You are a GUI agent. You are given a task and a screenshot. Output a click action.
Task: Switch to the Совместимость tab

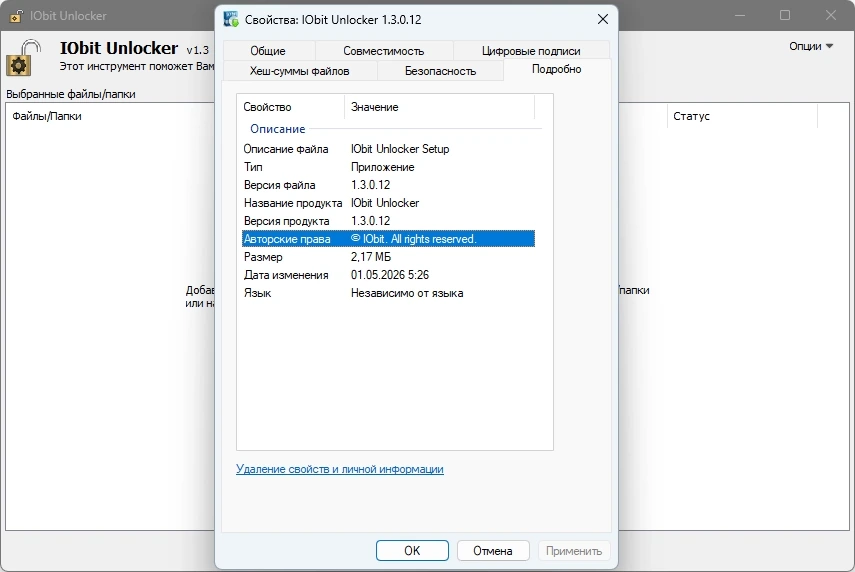coord(384,51)
